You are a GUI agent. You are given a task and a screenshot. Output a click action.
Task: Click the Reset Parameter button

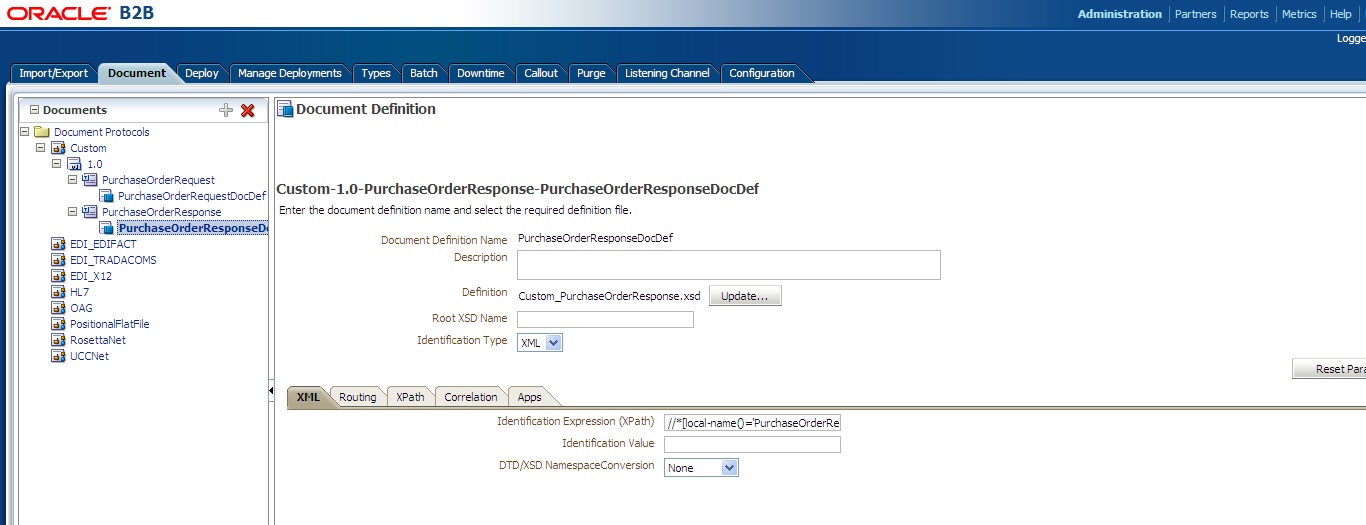click(x=1329, y=369)
